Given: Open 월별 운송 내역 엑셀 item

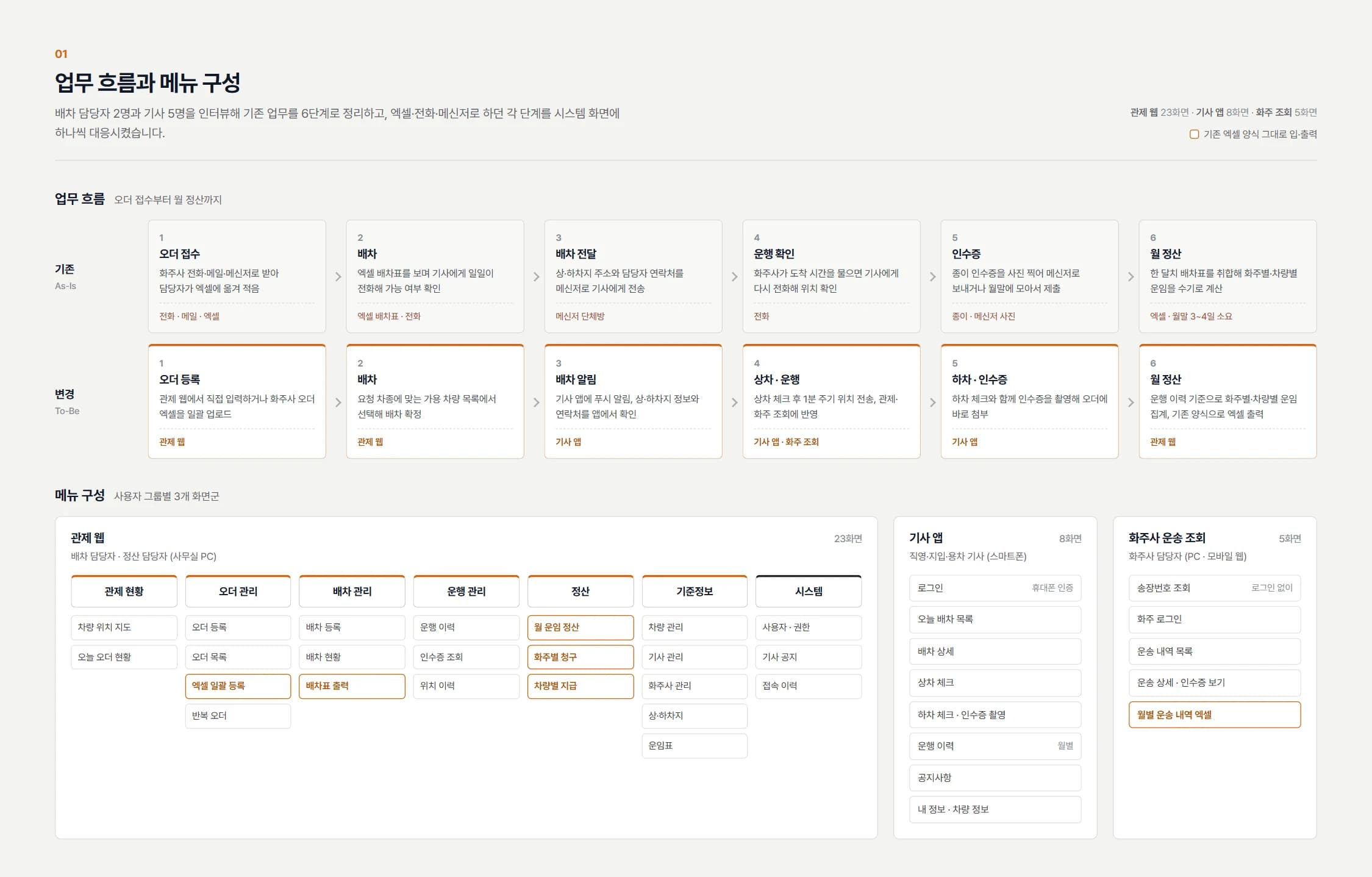Looking at the screenshot, I should 1215,715.
